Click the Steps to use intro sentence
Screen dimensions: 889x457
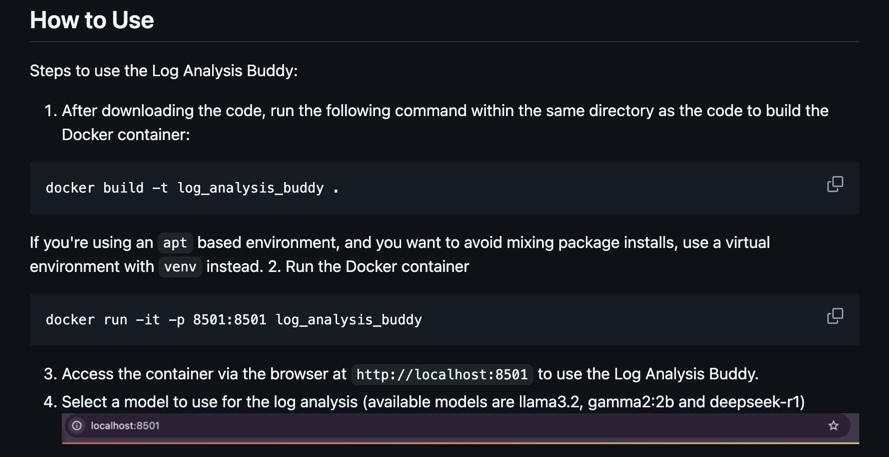click(163, 71)
